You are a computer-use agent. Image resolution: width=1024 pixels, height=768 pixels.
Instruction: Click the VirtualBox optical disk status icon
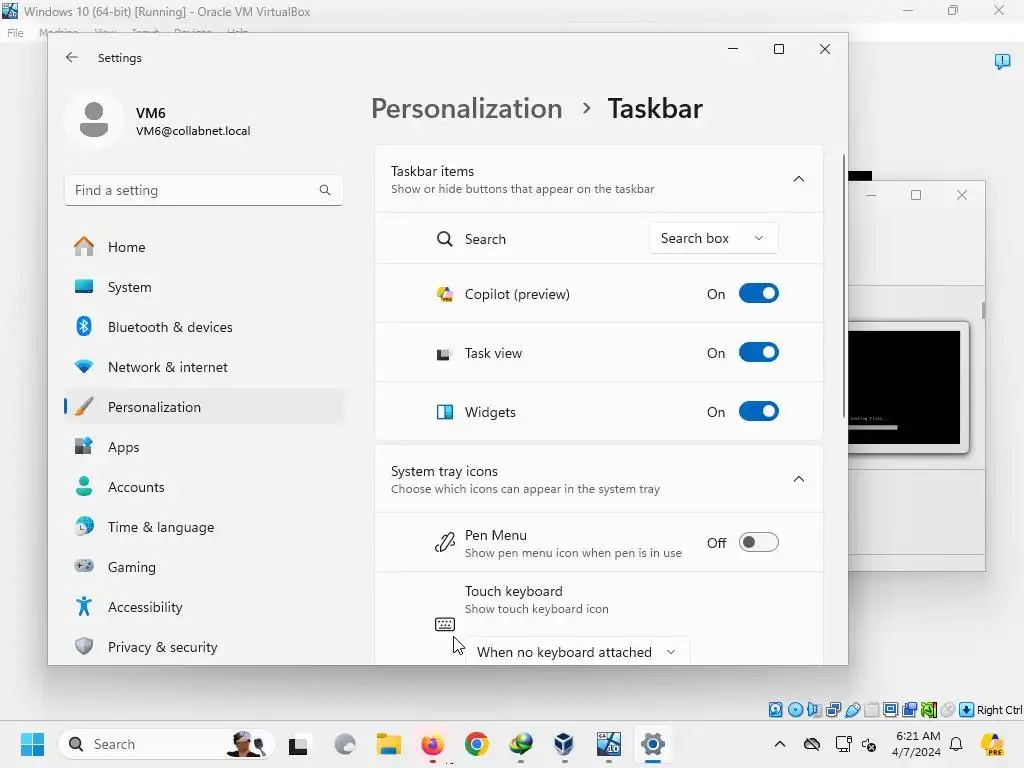pos(795,710)
